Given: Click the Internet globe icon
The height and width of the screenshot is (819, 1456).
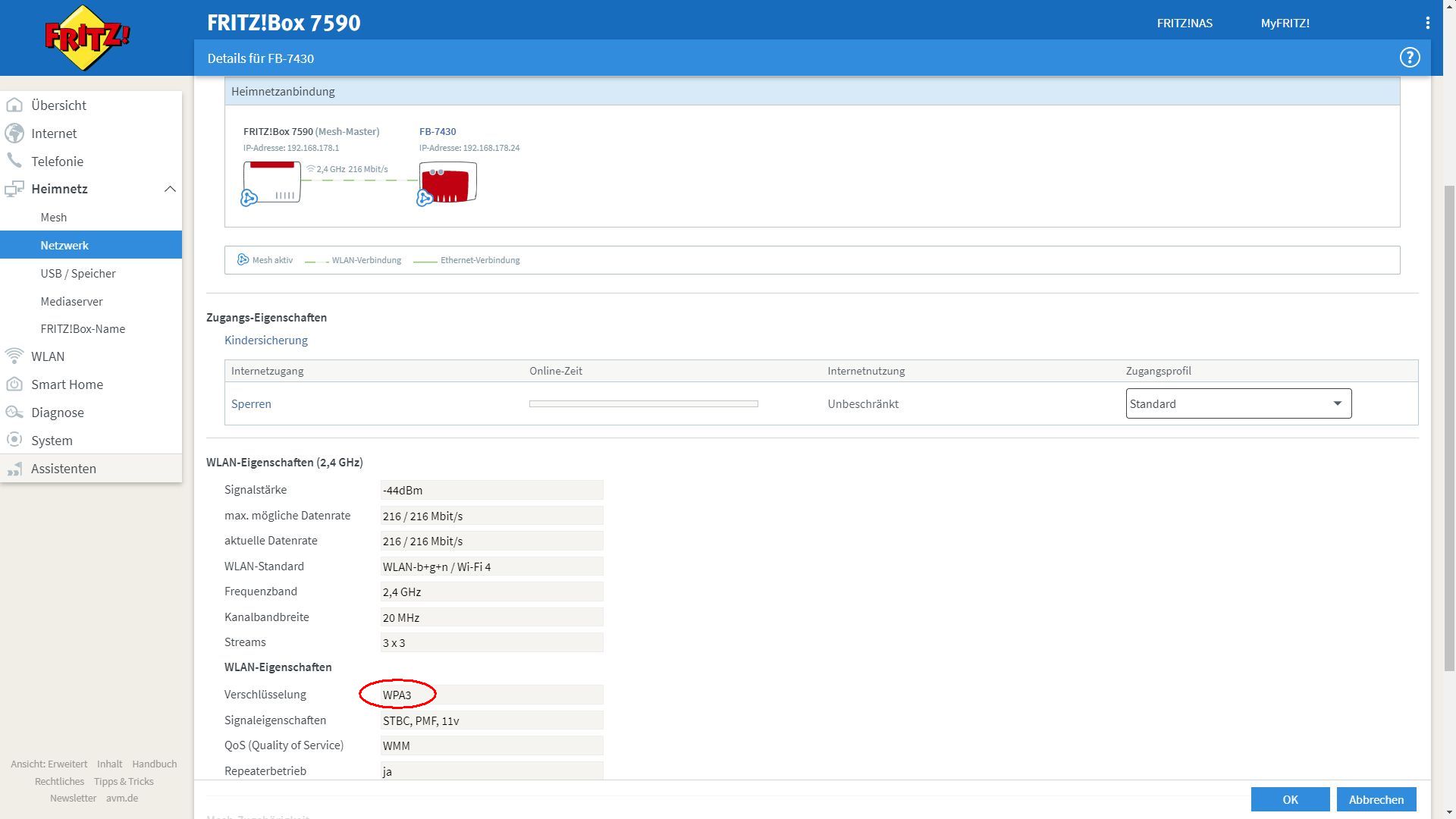Looking at the screenshot, I should (14, 133).
